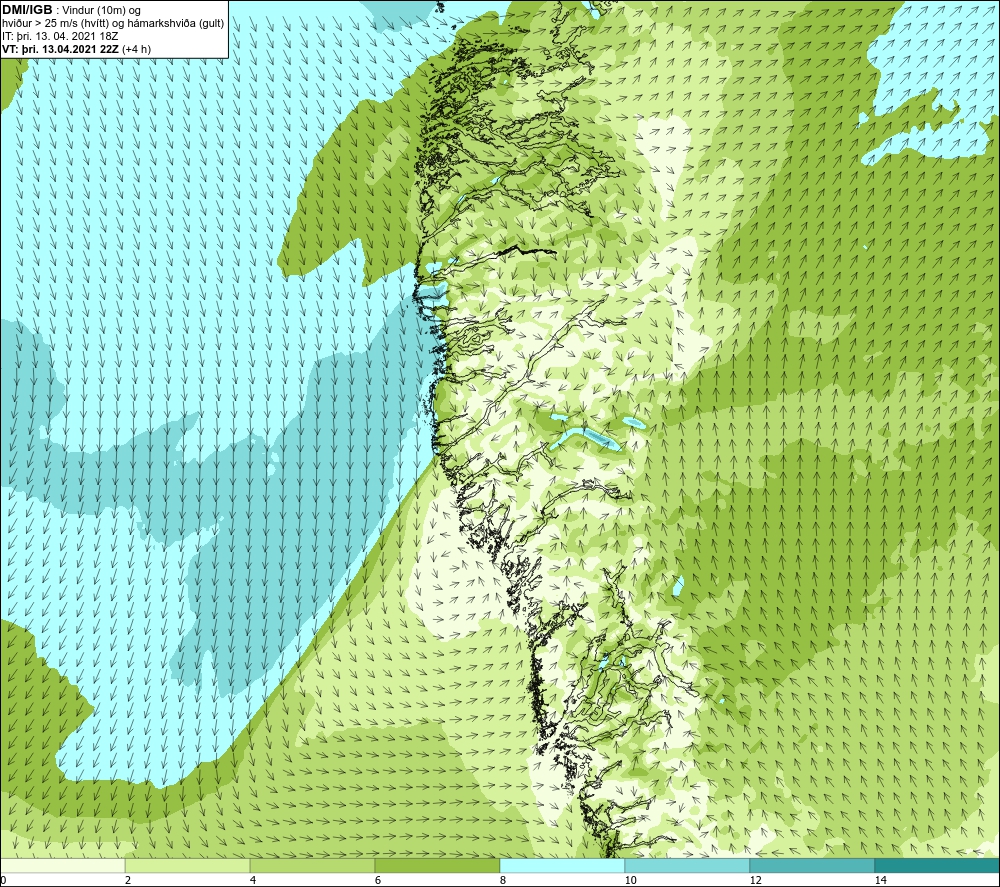The height and width of the screenshot is (887, 1000).
Task: Click the '4' legend scale label
Action: [x=253, y=881]
